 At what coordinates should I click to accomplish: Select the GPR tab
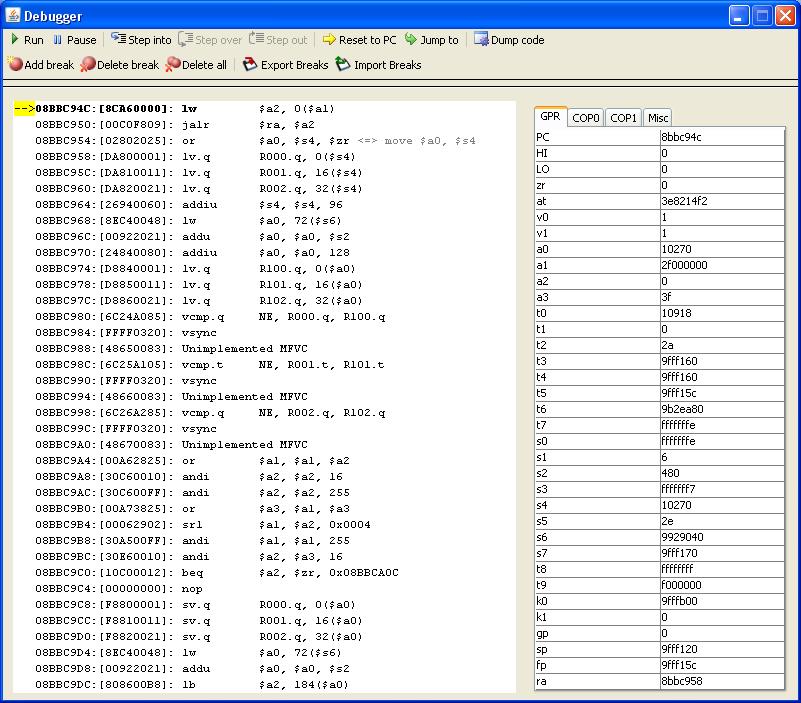(550, 117)
